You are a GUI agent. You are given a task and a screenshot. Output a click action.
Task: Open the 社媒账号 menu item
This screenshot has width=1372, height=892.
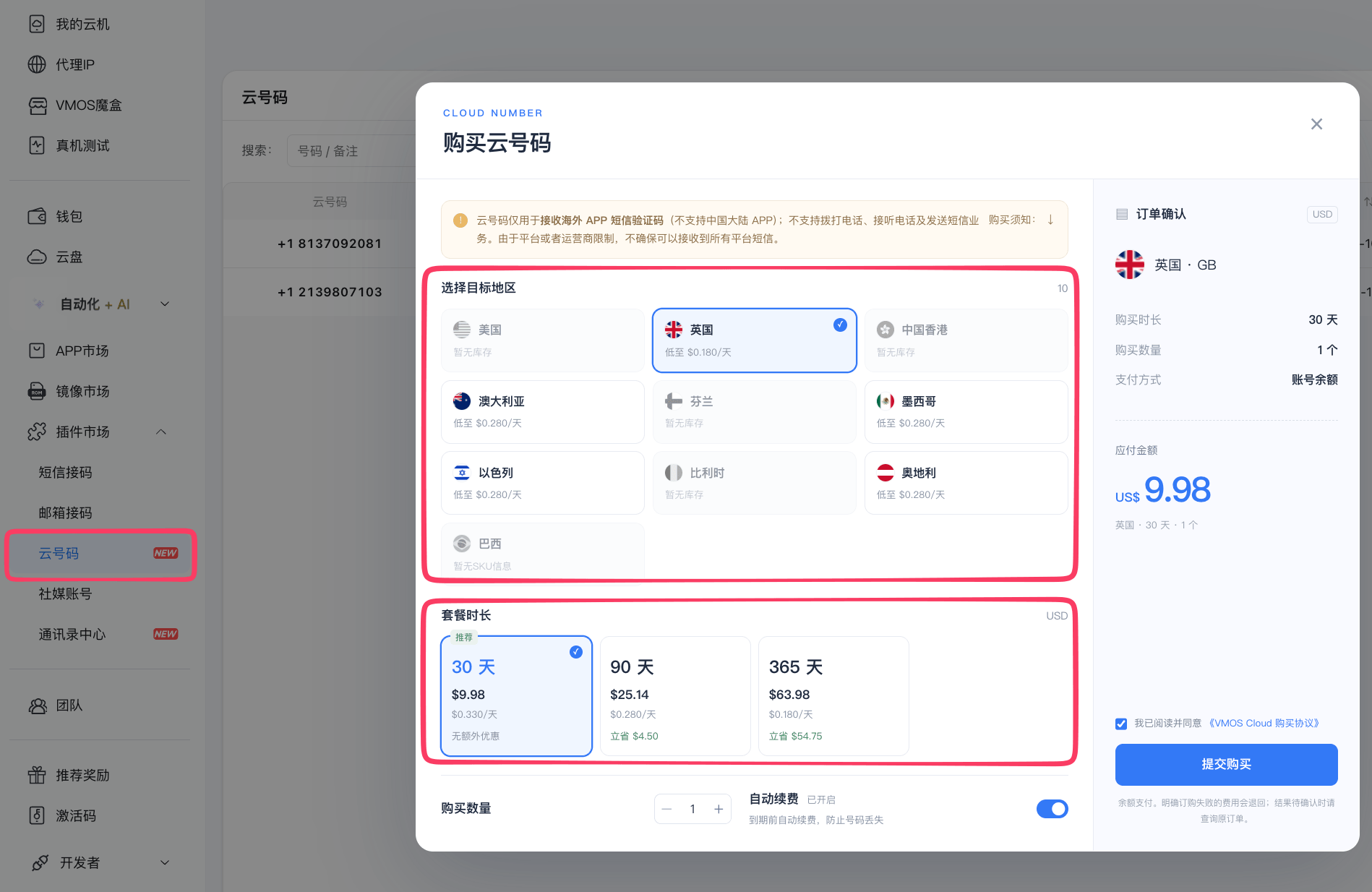pyautogui.click(x=66, y=593)
